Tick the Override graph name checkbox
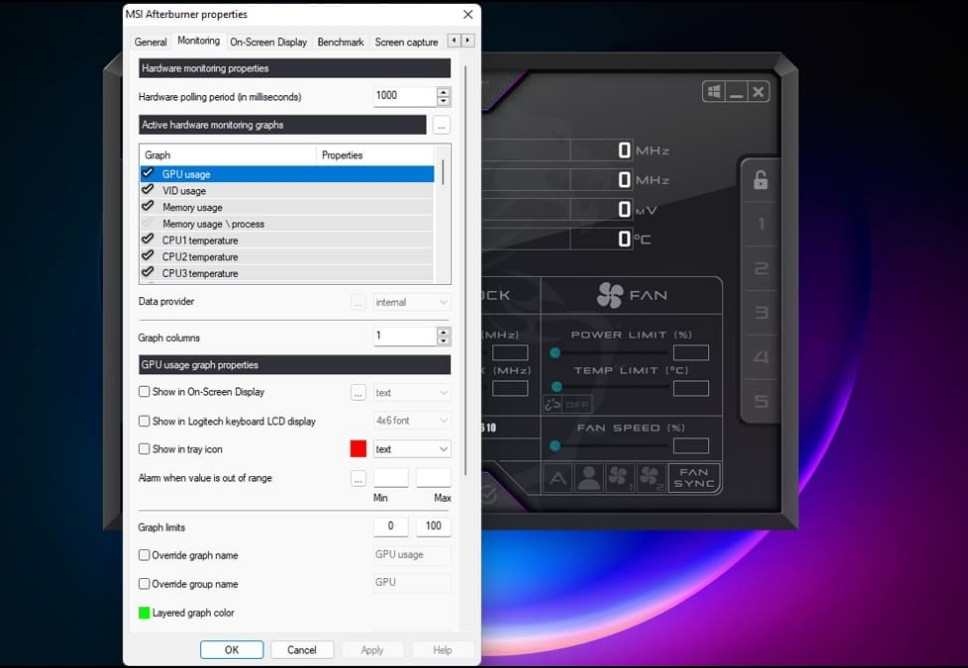Viewport: 968px width, 668px height. click(144, 555)
